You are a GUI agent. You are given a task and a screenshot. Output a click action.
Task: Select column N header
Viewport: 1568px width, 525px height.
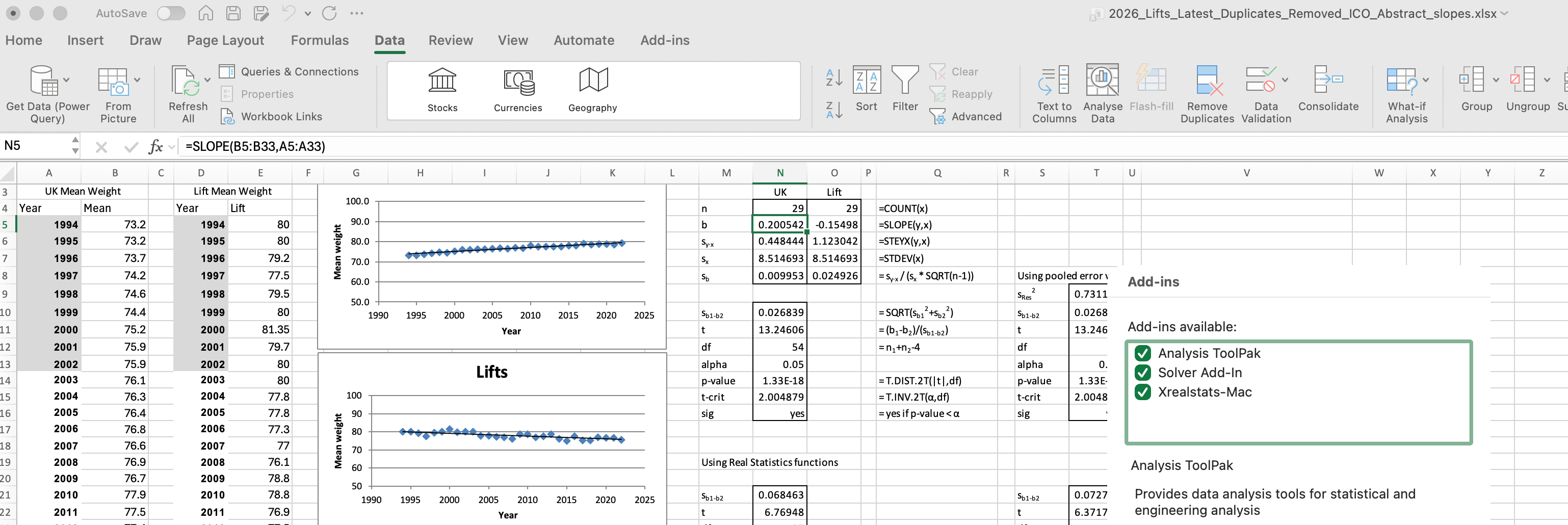tap(780, 173)
